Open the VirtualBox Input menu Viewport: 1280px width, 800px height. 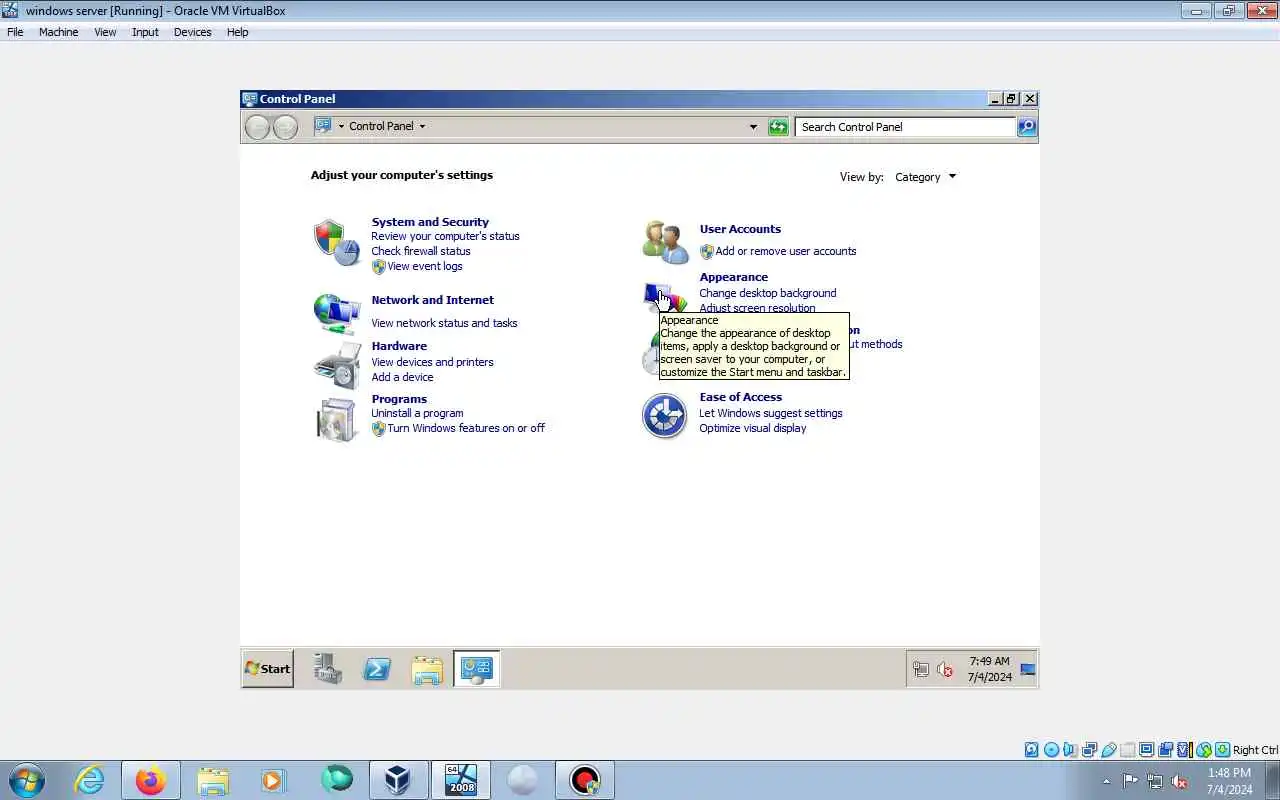click(x=145, y=32)
